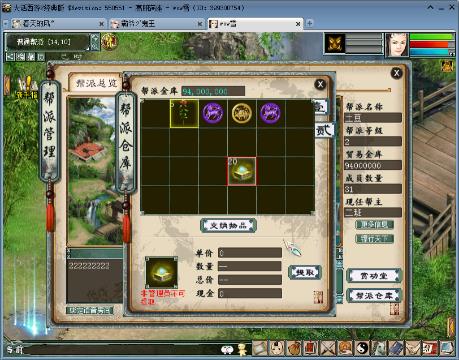
Task: Select the glowing book item with red border
Action: click(x=242, y=171)
